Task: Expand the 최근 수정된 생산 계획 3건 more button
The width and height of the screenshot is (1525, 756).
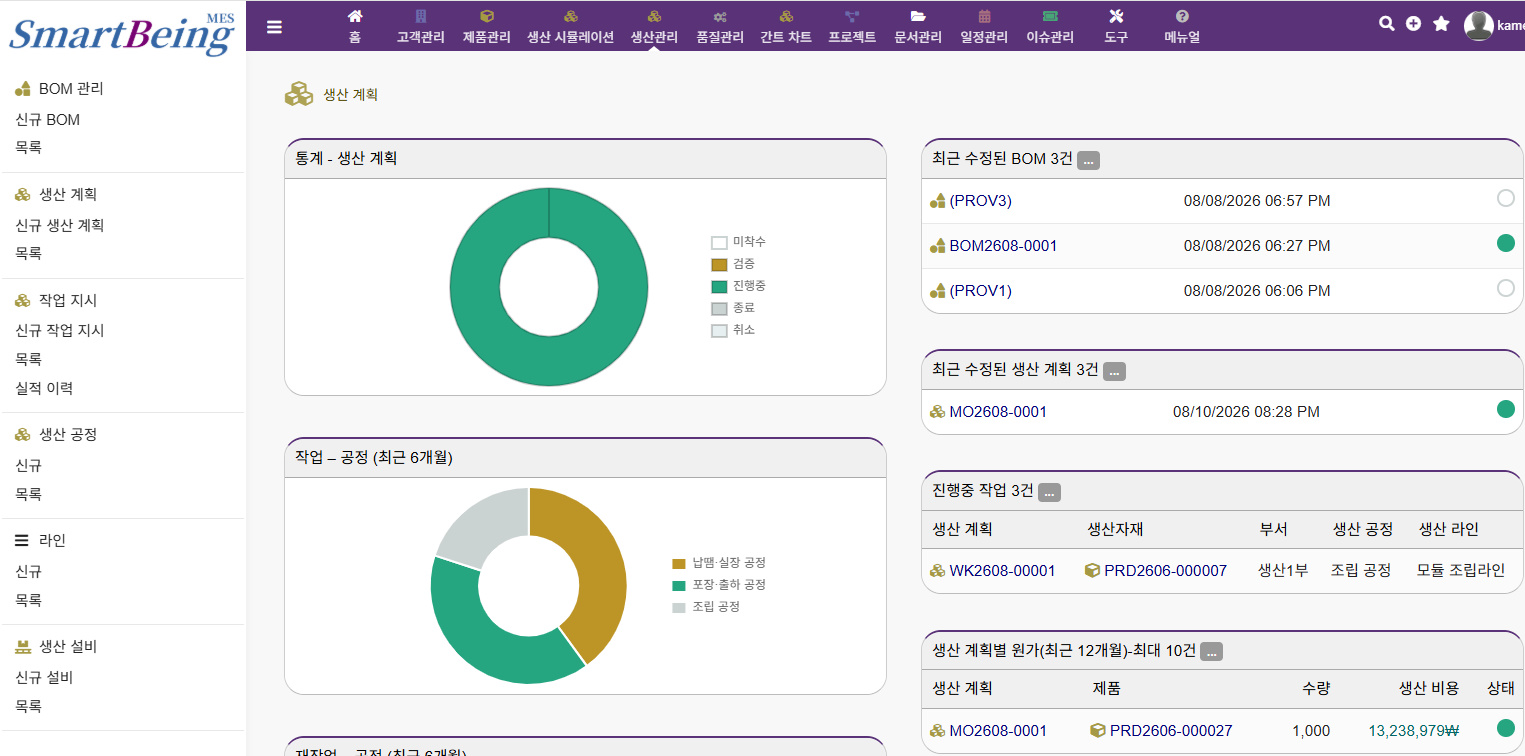Action: pos(1114,371)
